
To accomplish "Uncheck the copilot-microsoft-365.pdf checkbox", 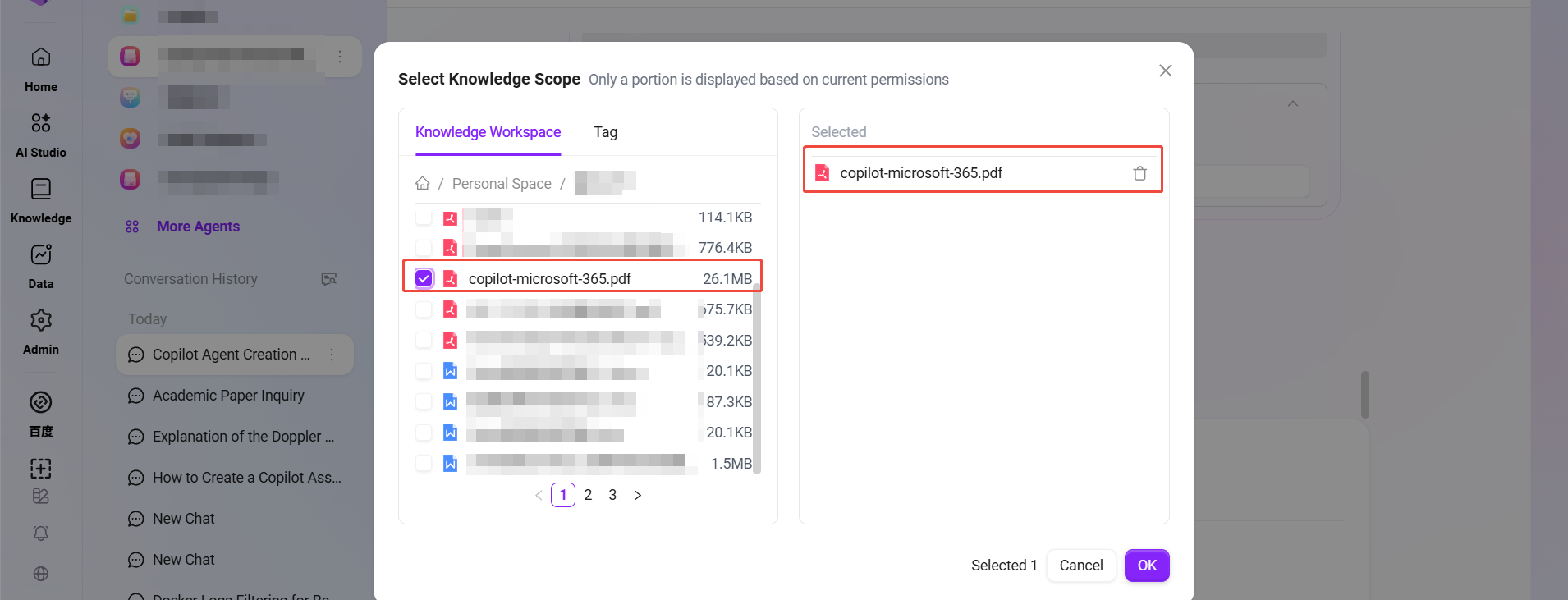I will coord(424,278).
